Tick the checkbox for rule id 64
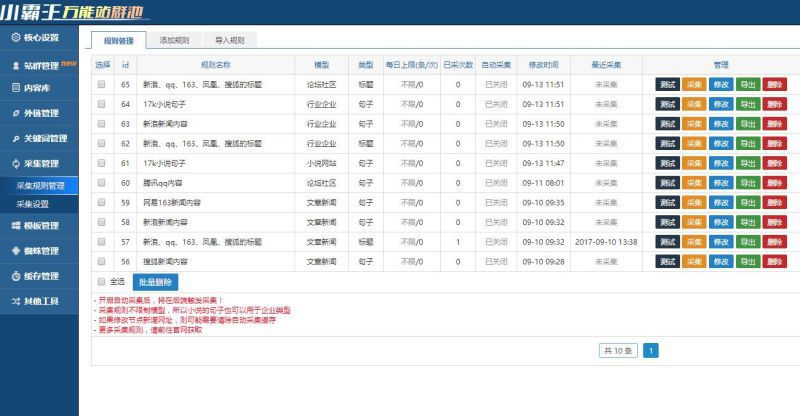800x416 pixels. tap(102, 104)
